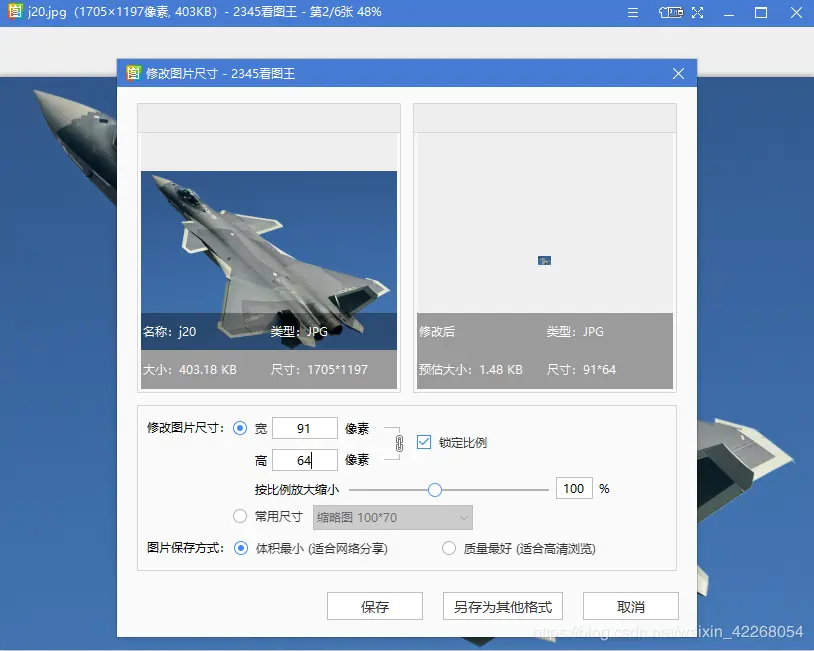Click the scale percentage slider handle
This screenshot has height=651, width=814.
click(435, 490)
